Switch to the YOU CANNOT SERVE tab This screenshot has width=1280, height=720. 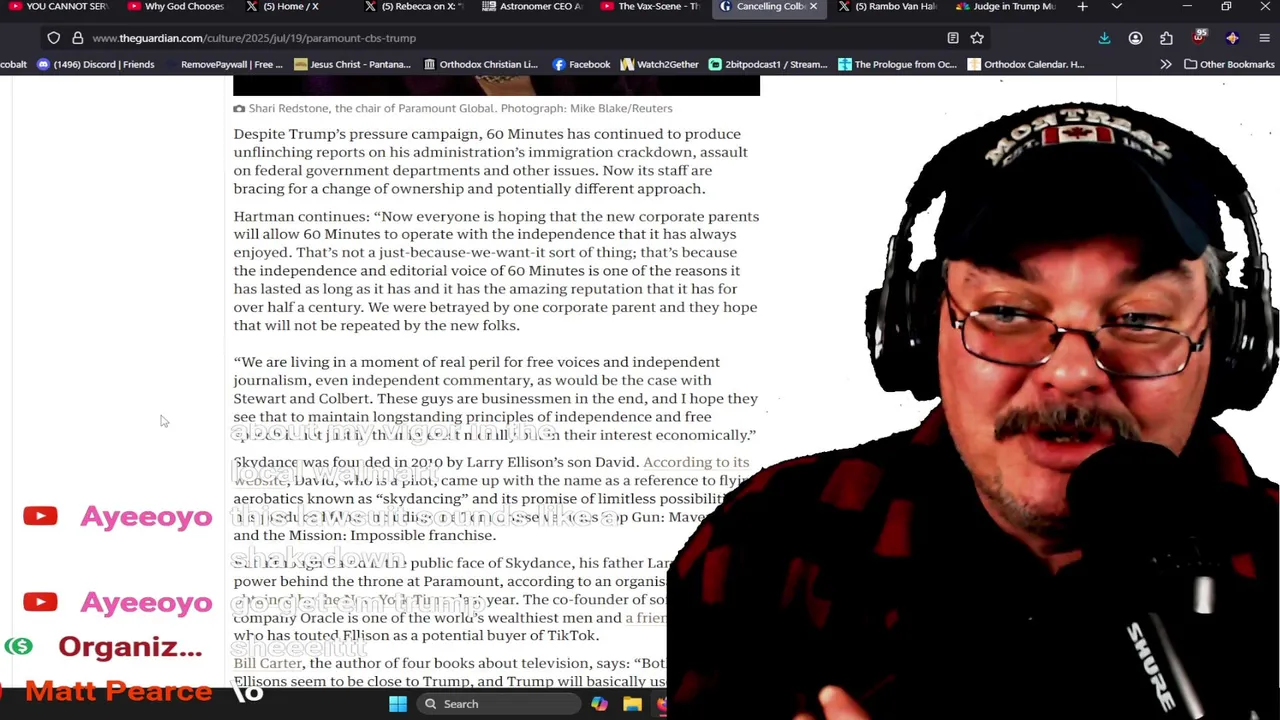[58, 7]
